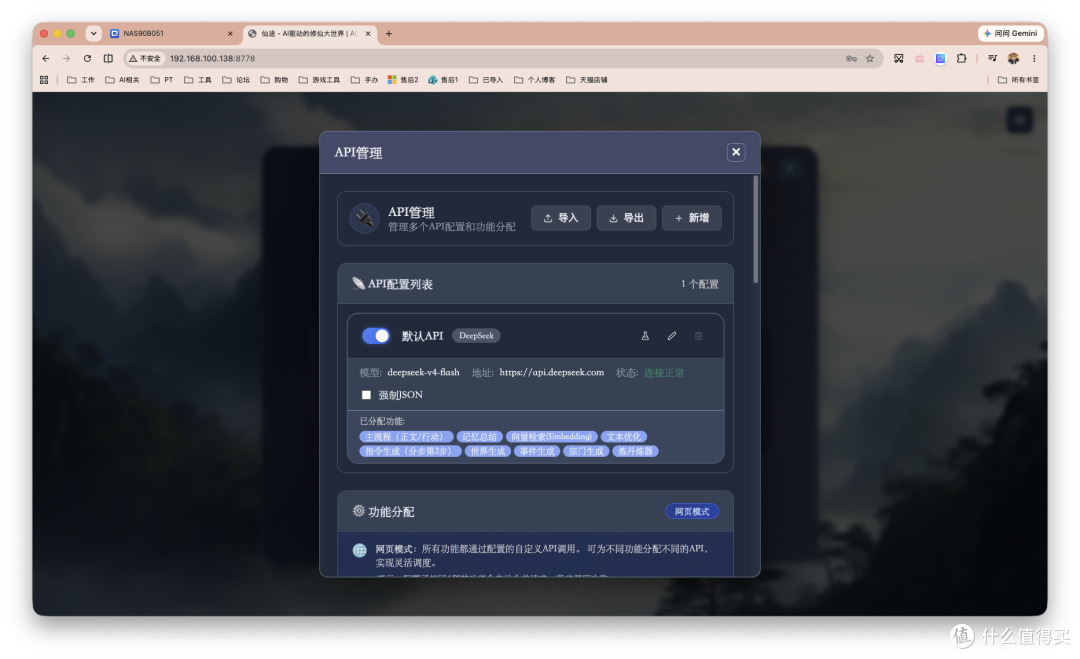
Task: Delete 默认API with the trash icon
Action: (698, 335)
